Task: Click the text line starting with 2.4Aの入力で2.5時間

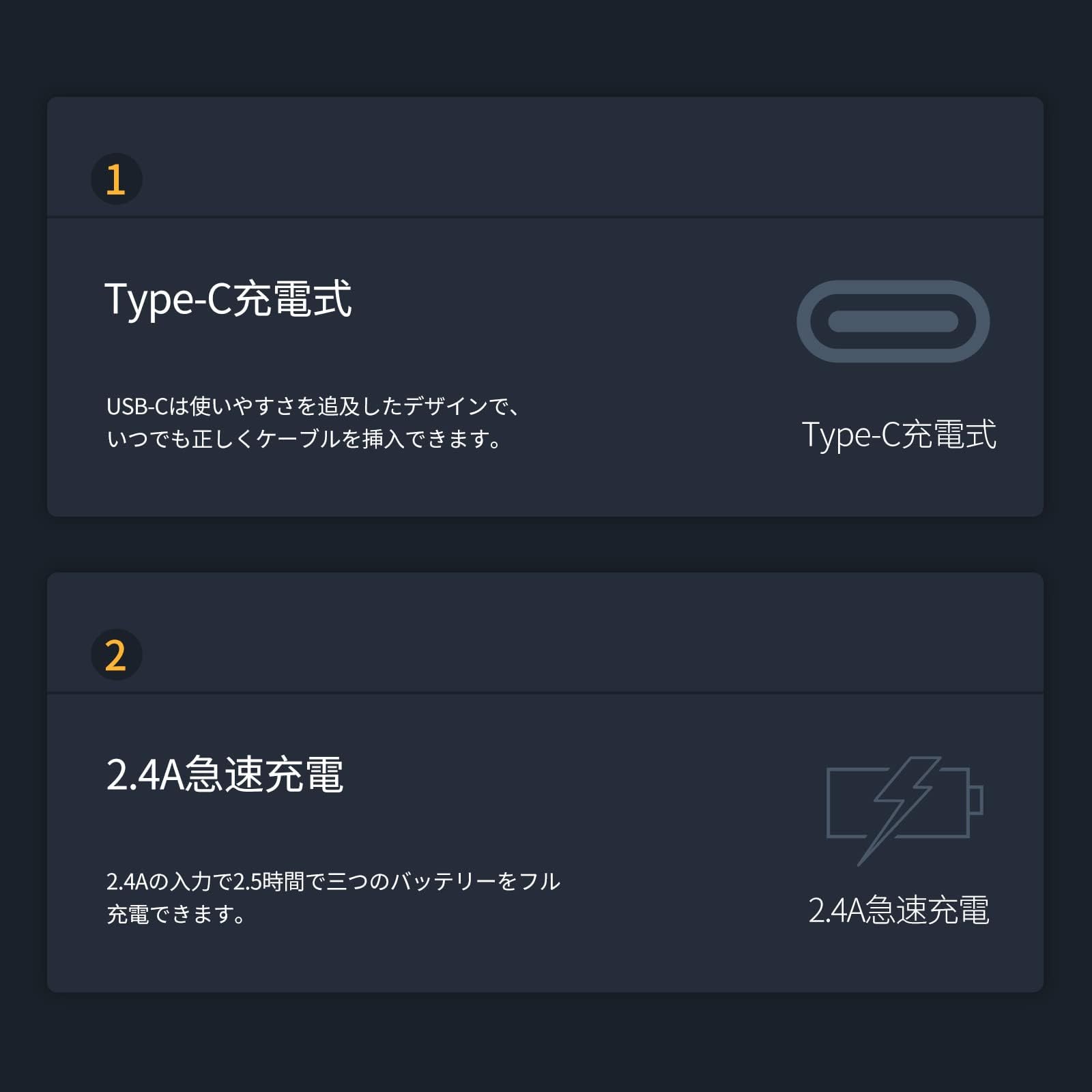Action: tap(333, 882)
